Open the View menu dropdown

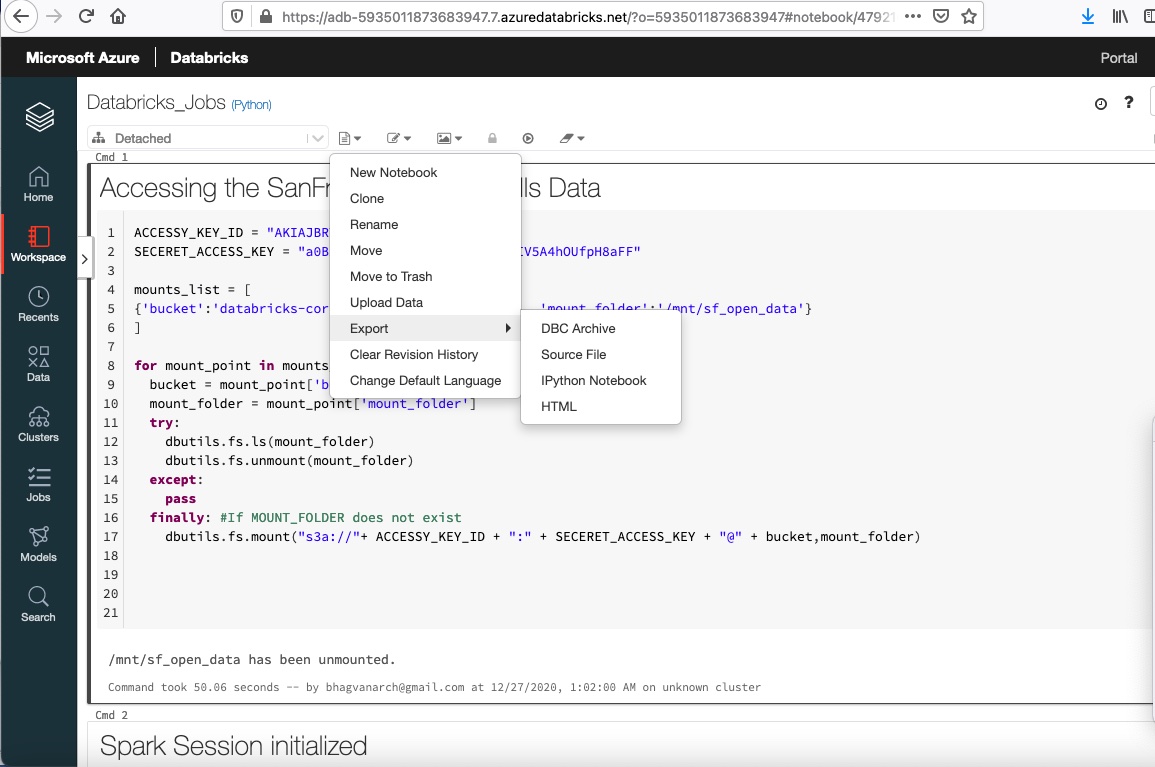[449, 138]
